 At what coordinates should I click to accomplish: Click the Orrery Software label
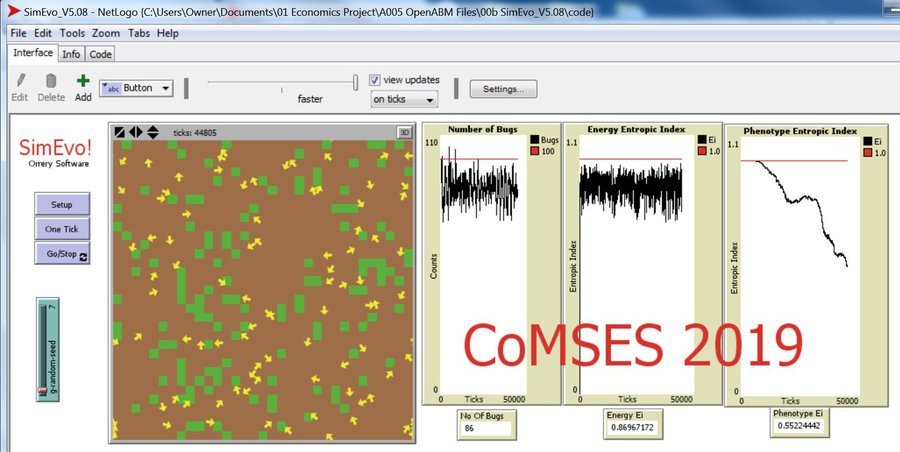point(59,164)
